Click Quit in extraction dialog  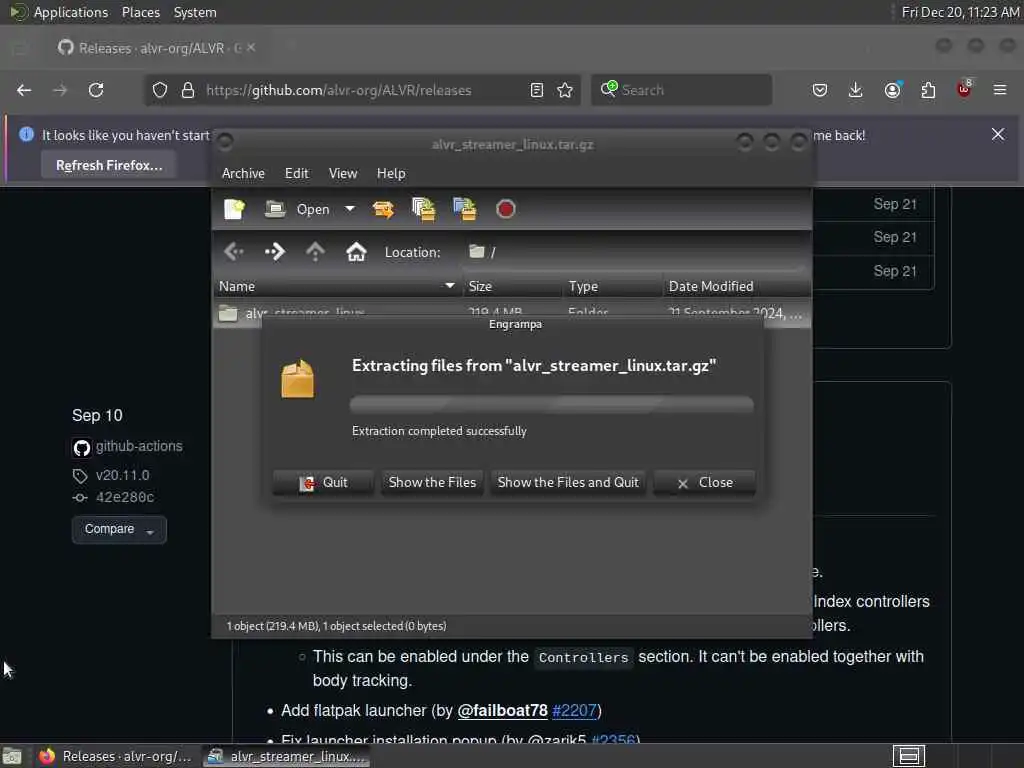pos(323,483)
